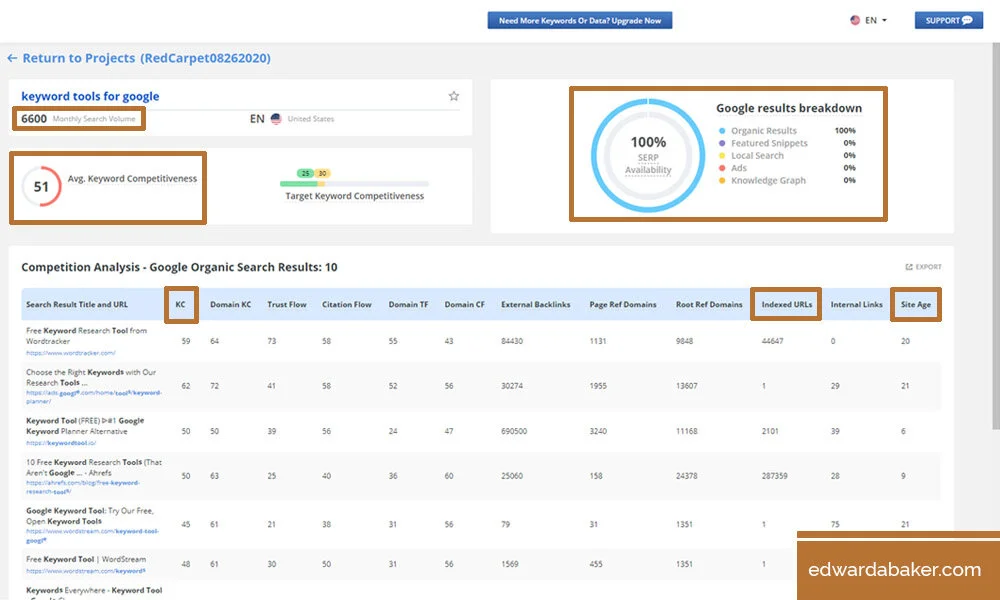Click Need More Keywords Upgrade Now button

coord(580,20)
